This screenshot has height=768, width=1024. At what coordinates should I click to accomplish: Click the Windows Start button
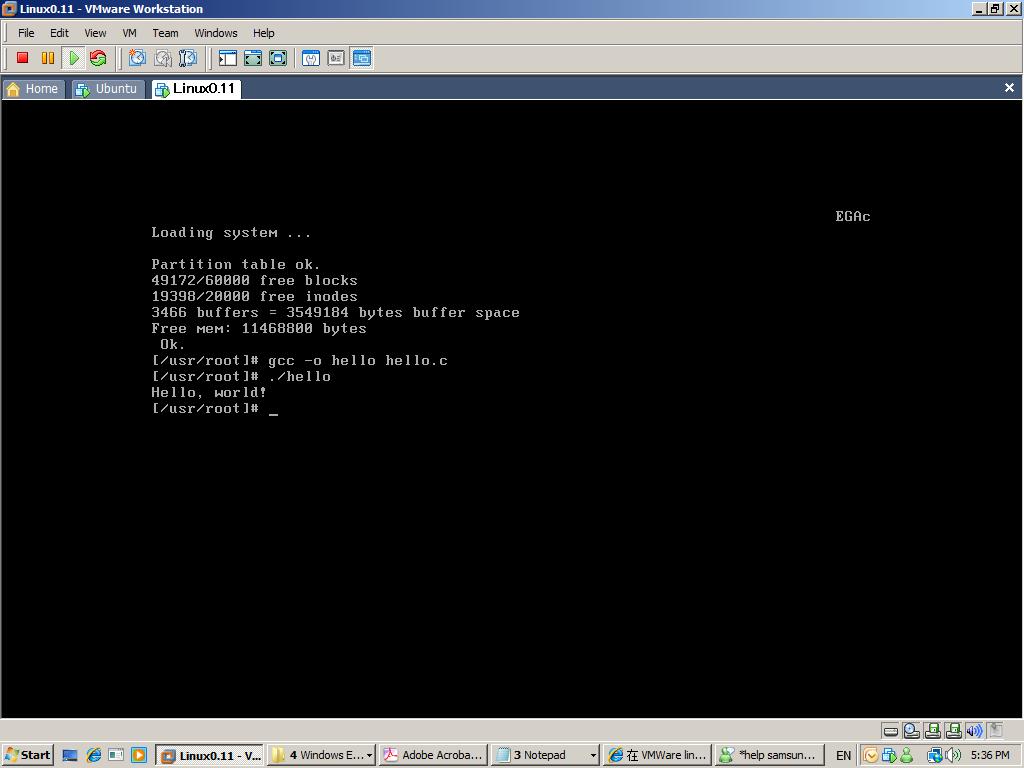coord(27,755)
